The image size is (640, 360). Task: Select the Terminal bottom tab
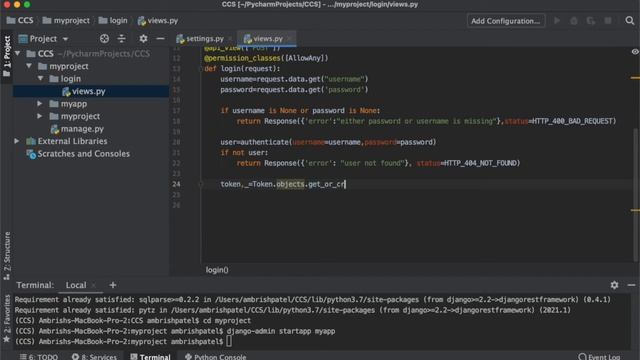(150, 357)
